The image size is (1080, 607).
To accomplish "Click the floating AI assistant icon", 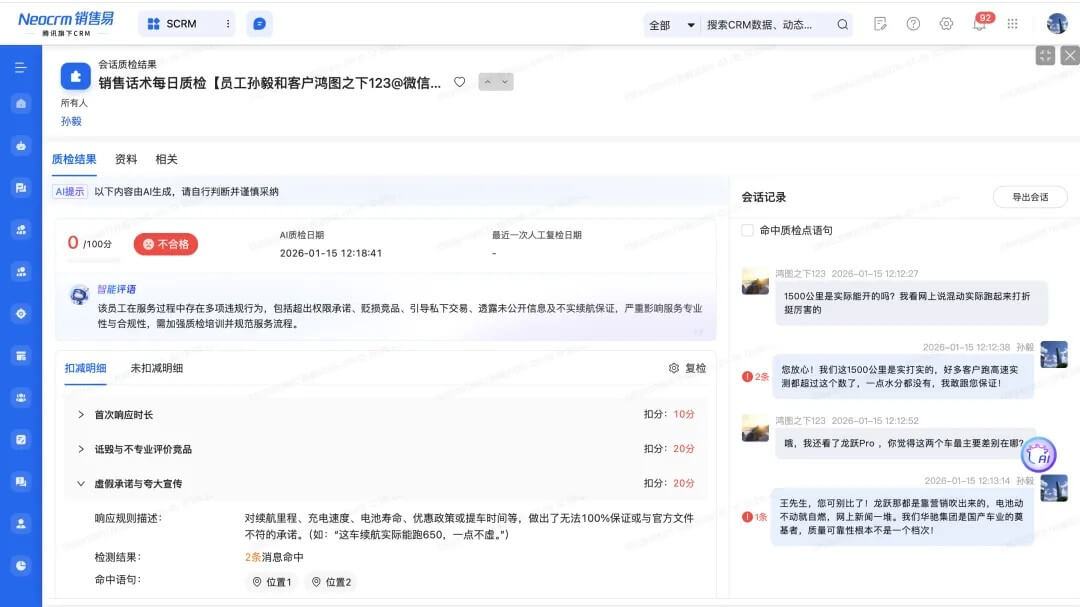I will click(1039, 455).
